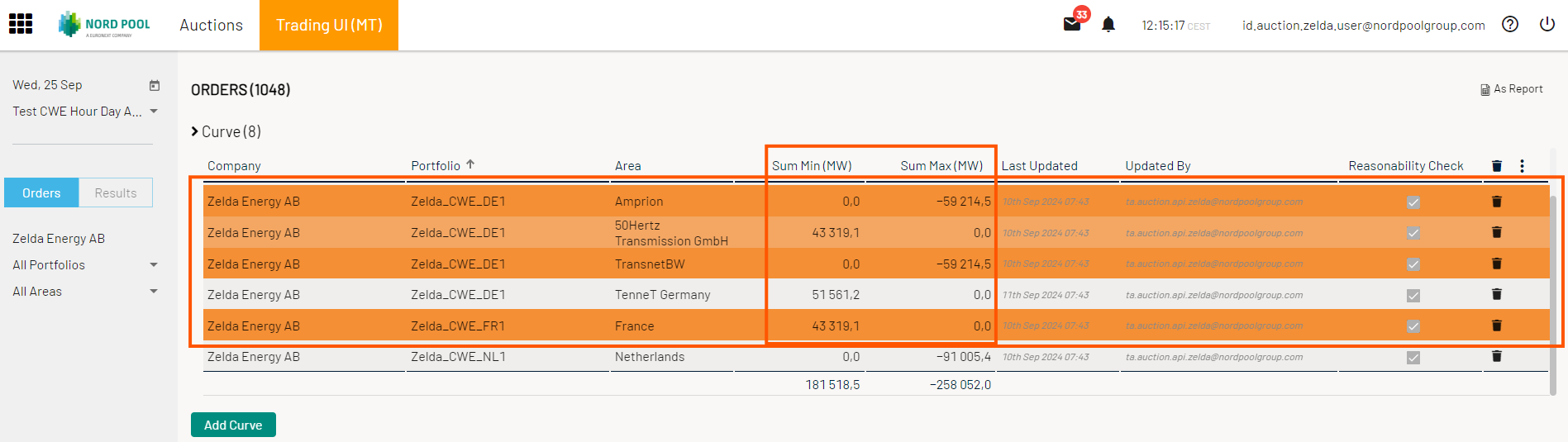Click the TenneT Germany area cell

[x=663, y=295]
